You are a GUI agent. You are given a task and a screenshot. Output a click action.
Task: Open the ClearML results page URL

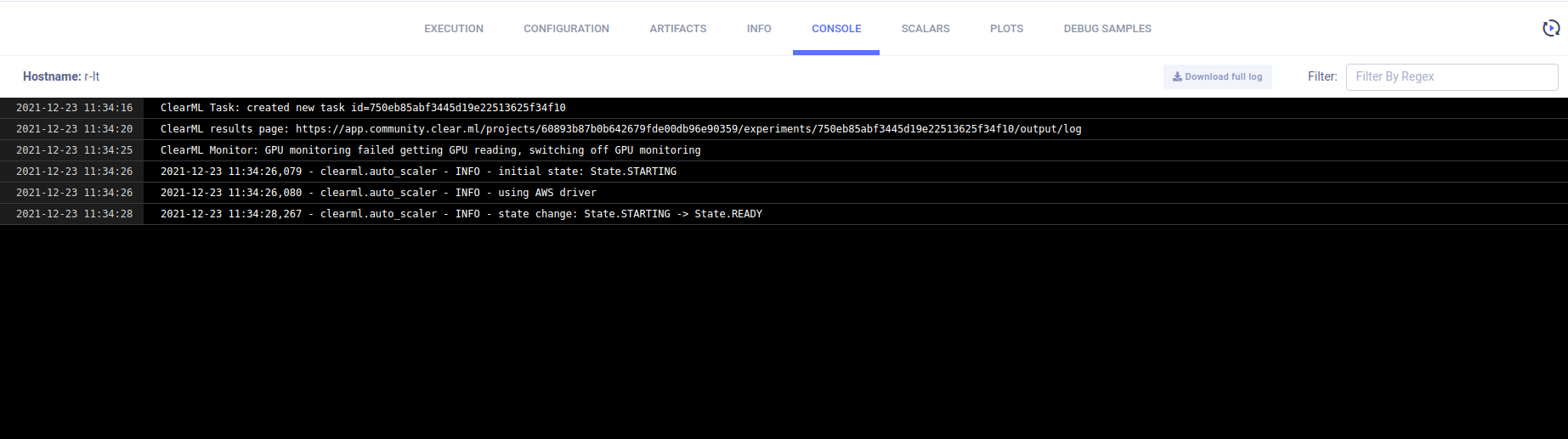pyautogui.click(x=688, y=129)
